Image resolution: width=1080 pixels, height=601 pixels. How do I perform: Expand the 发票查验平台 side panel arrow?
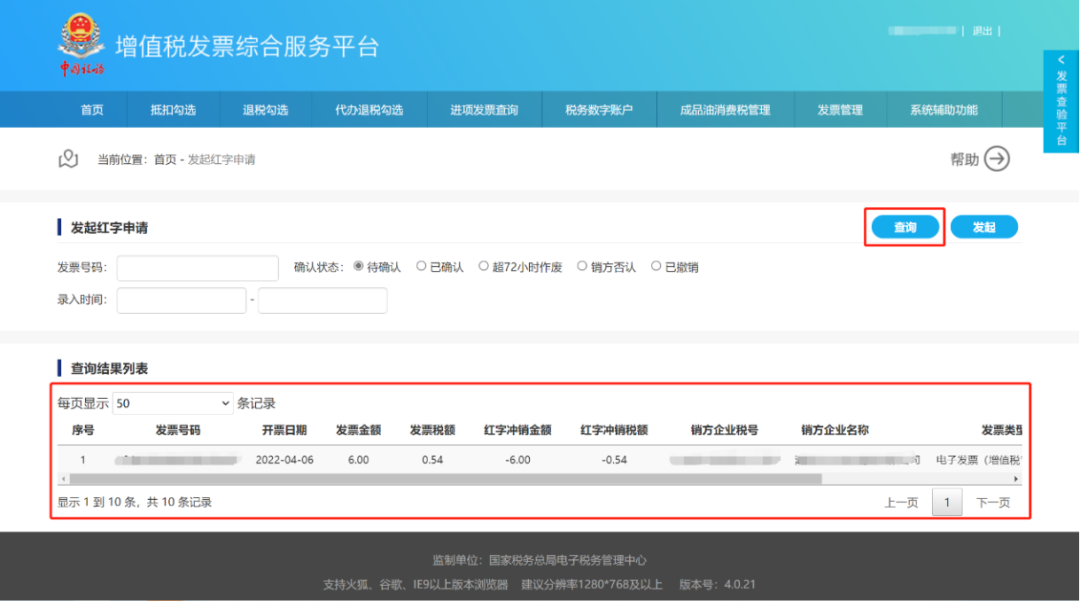pyautogui.click(x=1061, y=61)
